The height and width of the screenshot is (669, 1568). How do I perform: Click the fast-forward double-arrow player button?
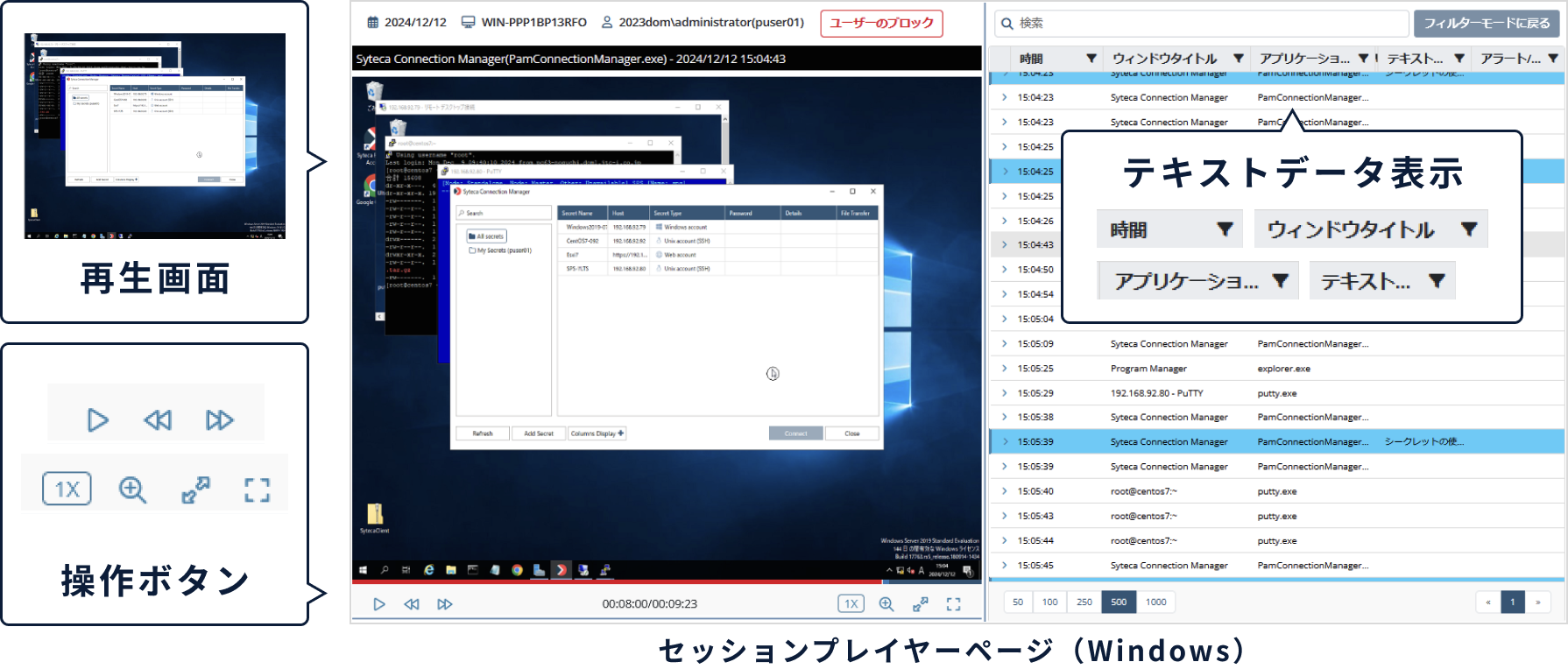(x=445, y=604)
